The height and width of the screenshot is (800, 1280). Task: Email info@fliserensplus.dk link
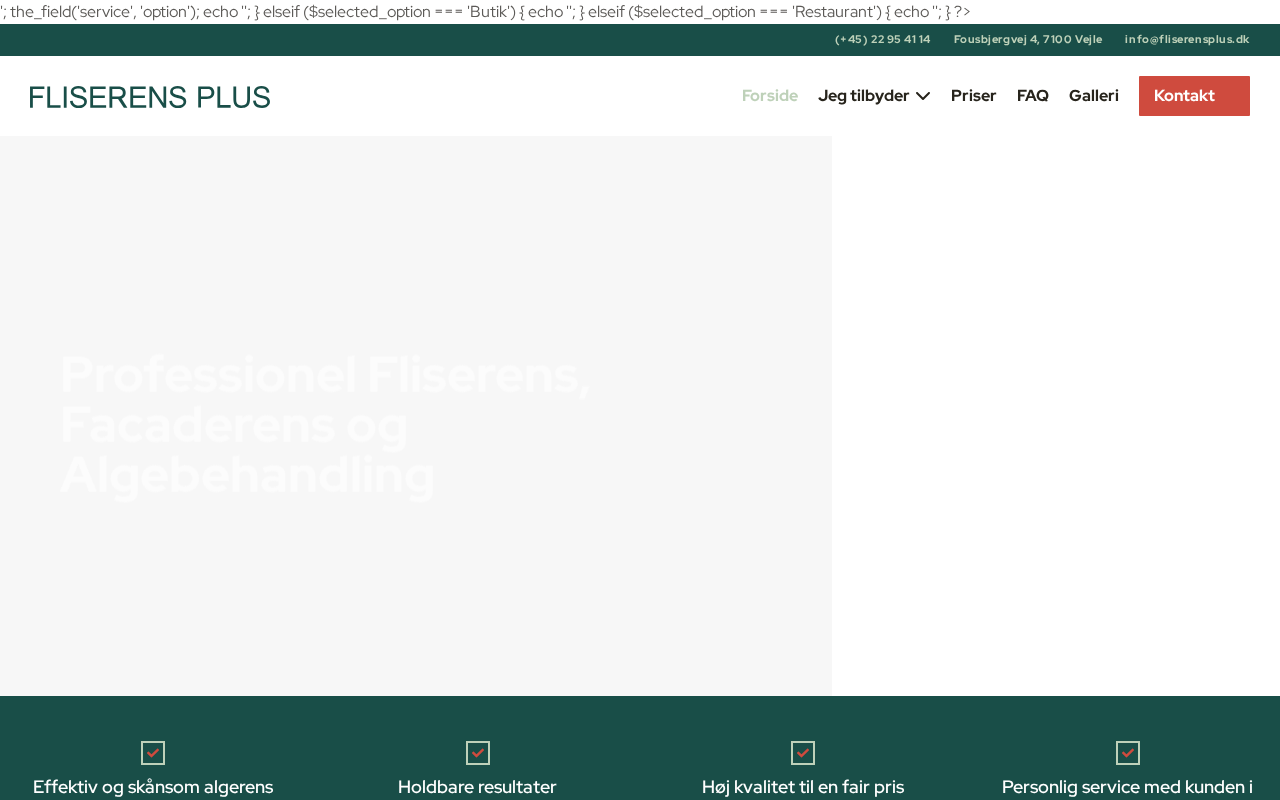tap(1187, 40)
